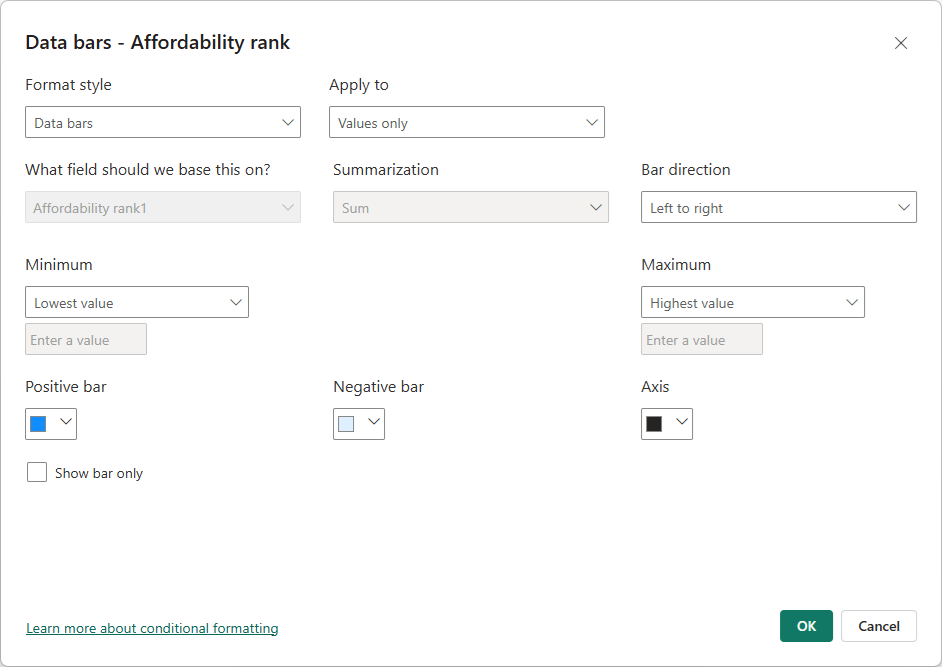Screen dimensions: 942x667
Task: Click Learn more about conditional formatting
Action: (152, 628)
